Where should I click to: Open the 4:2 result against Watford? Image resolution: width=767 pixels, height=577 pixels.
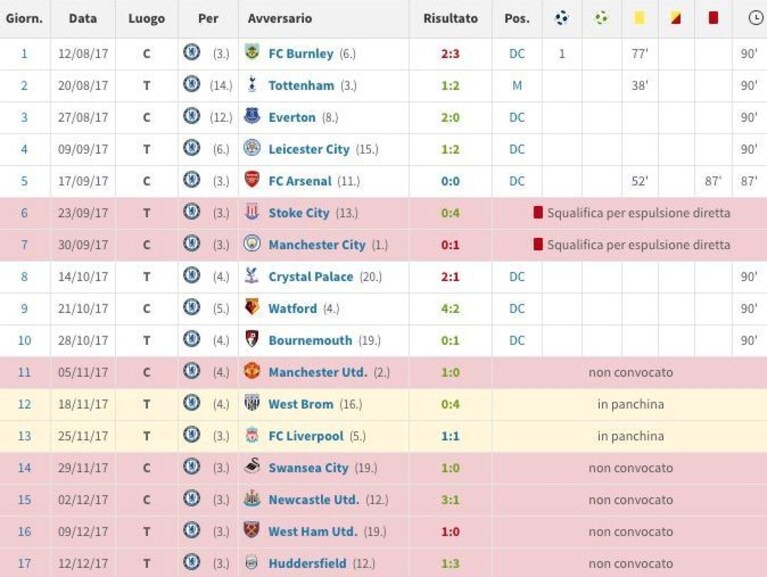point(450,309)
